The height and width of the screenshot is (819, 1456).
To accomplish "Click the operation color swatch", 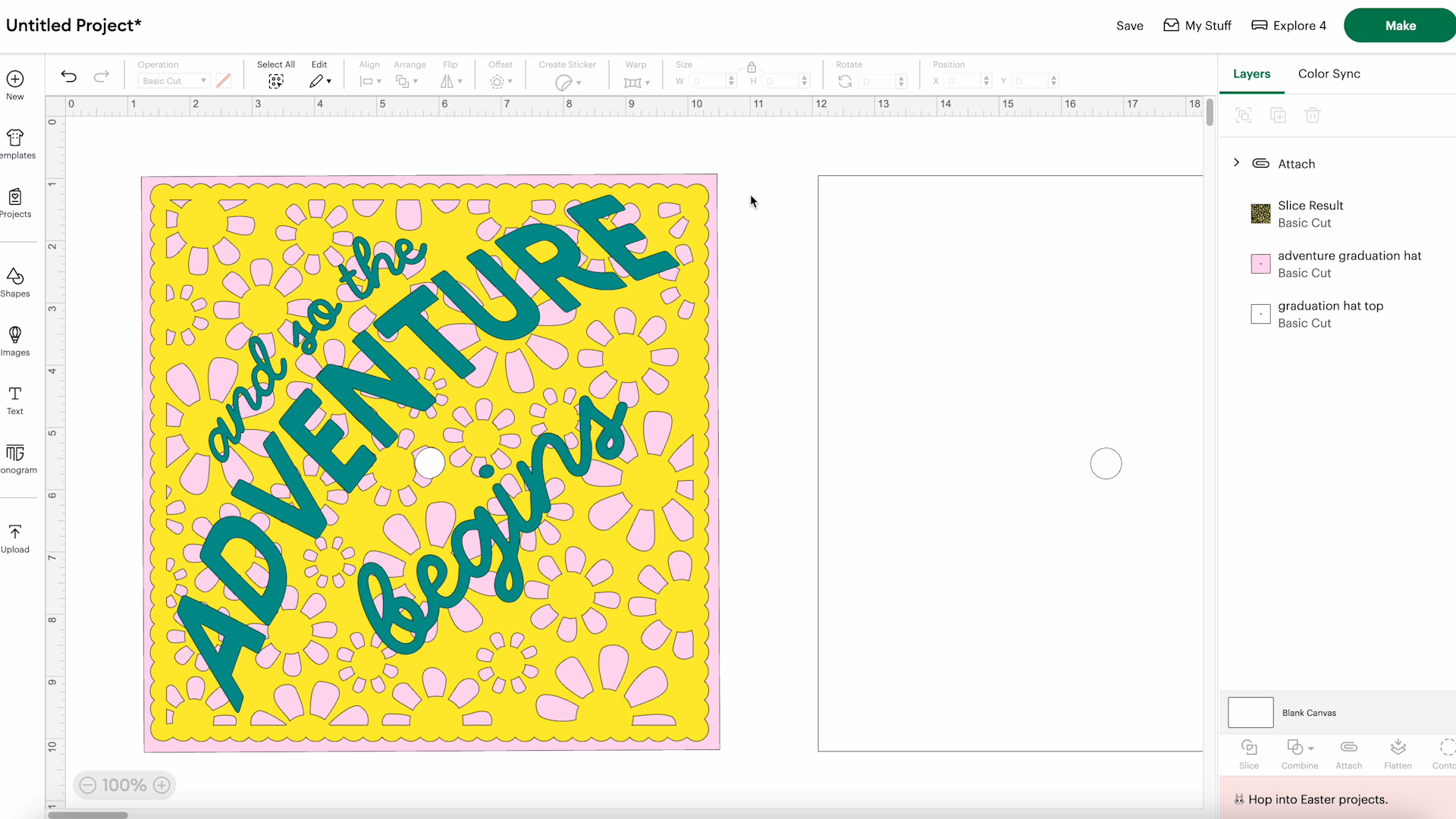I will [x=224, y=81].
